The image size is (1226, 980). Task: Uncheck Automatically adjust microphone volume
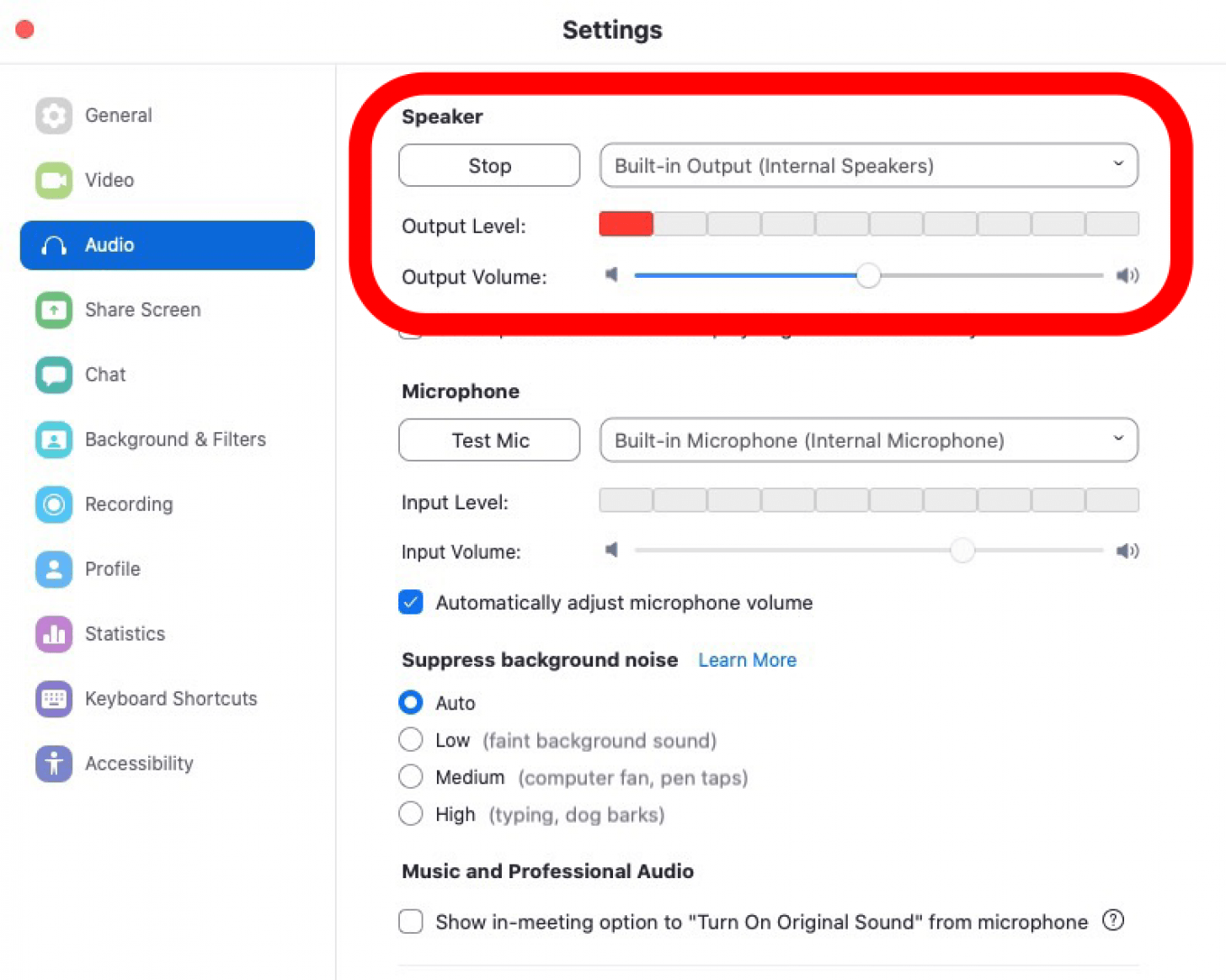pos(411,603)
